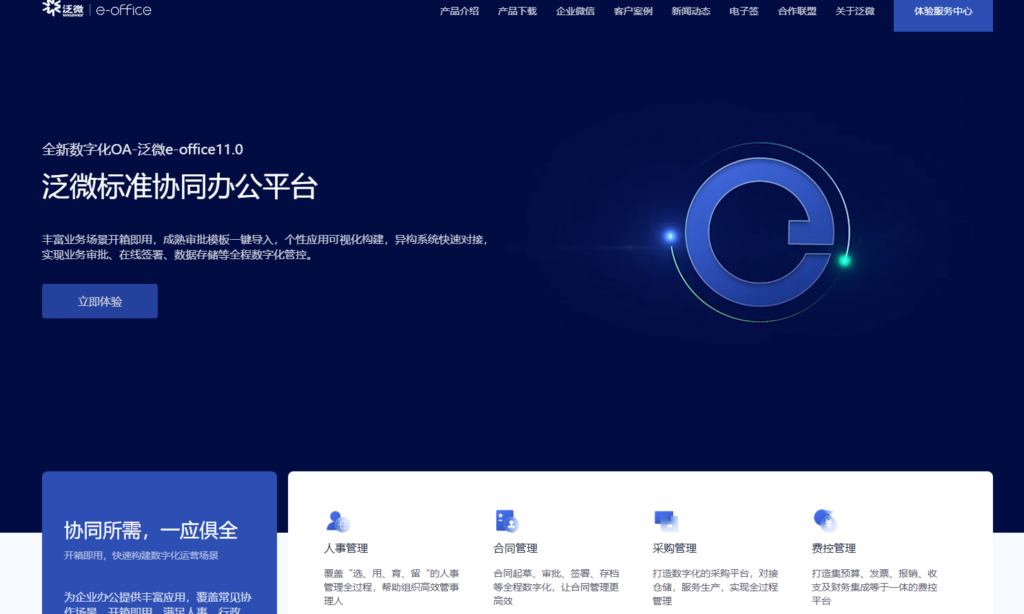Click the 采购管理 purchase icon
1024x614 pixels.
[666, 521]
